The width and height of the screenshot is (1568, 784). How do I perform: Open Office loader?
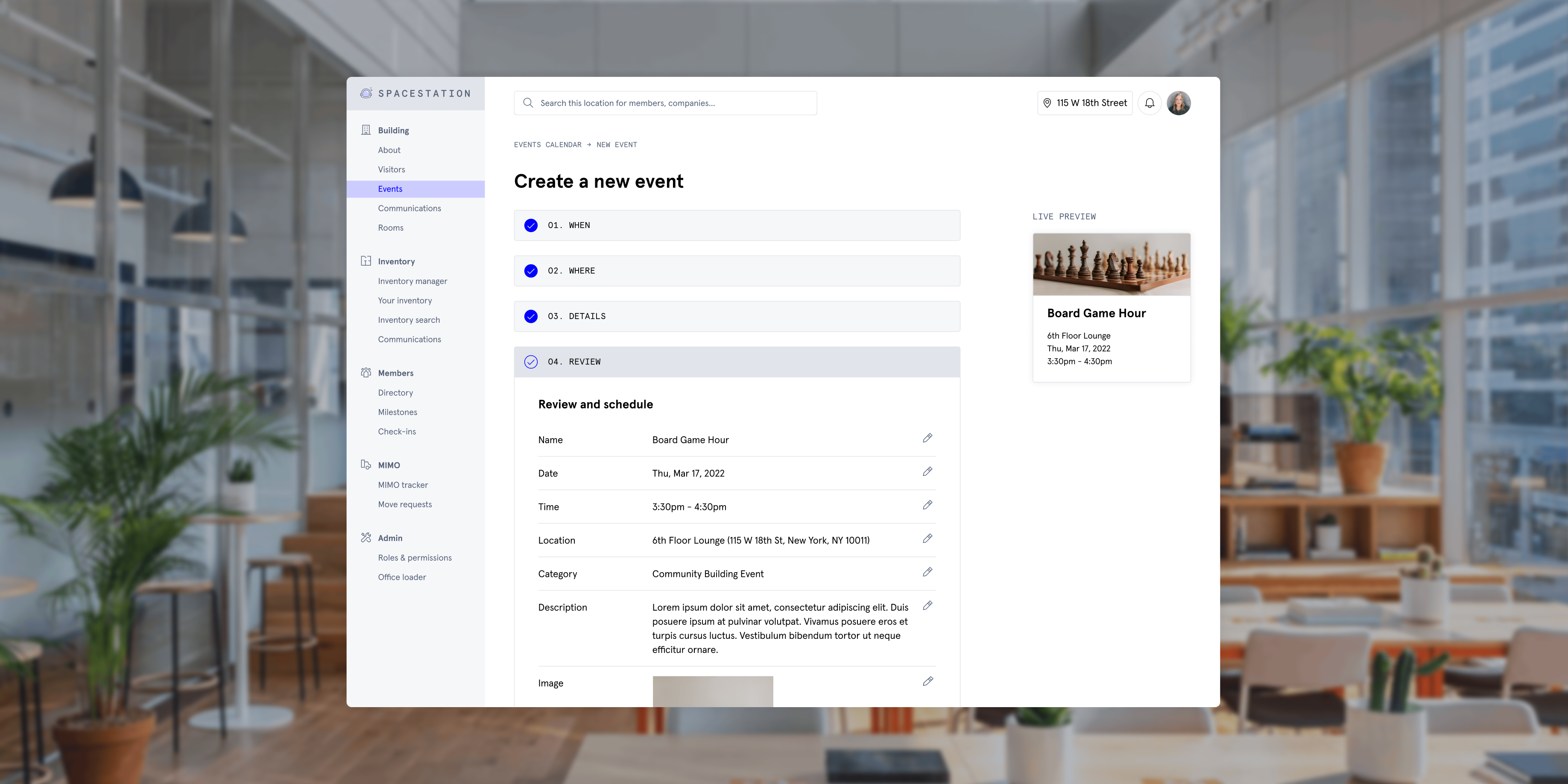tap(402, 578)
